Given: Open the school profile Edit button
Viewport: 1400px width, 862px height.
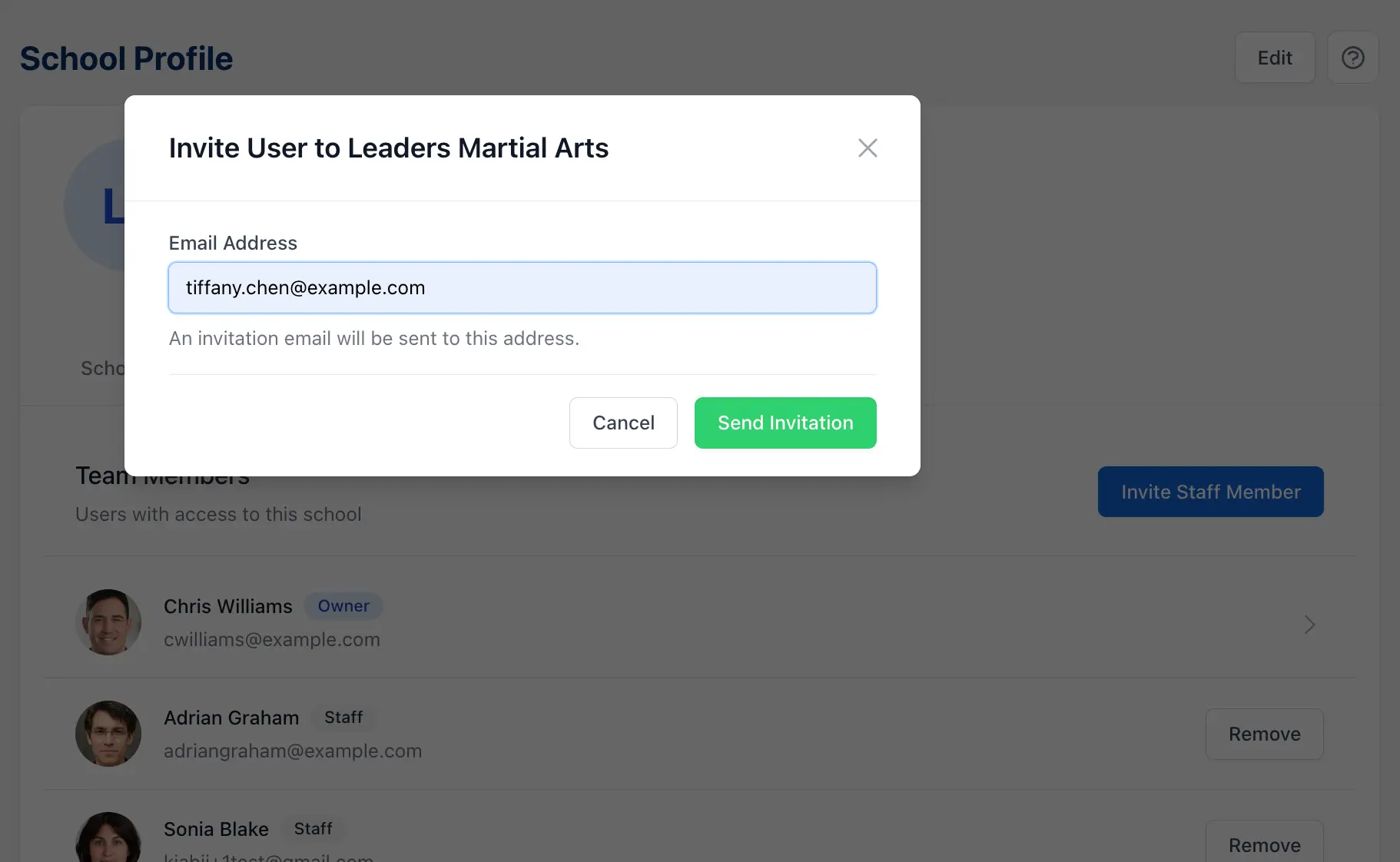Looking at the screenshot, I should (x=1274, y=57).
